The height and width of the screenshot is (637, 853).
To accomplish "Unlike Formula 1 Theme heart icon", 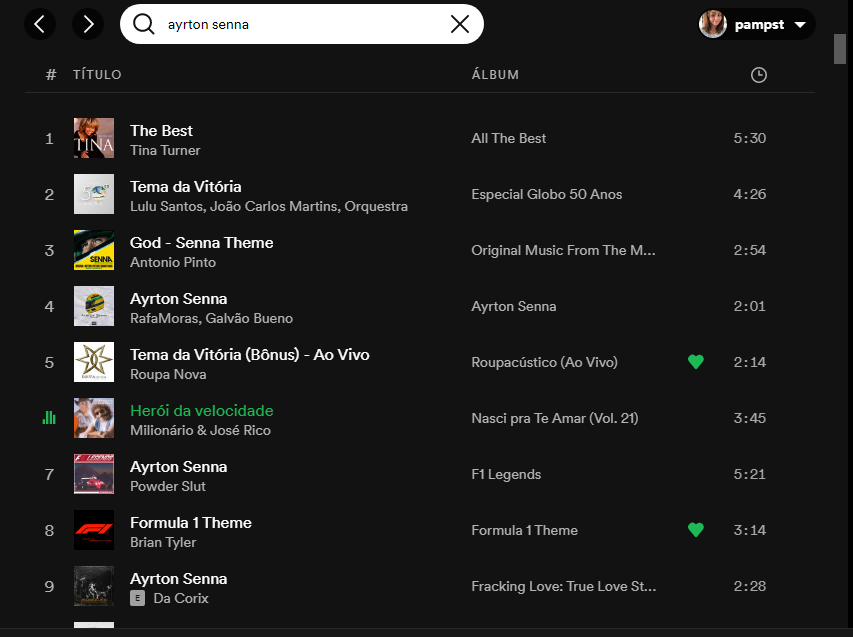I will [696, 530].
